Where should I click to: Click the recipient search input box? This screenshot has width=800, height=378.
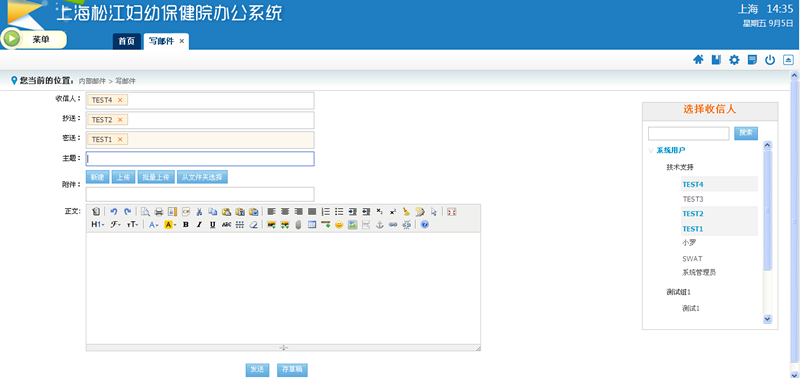[x=689, y=133]
